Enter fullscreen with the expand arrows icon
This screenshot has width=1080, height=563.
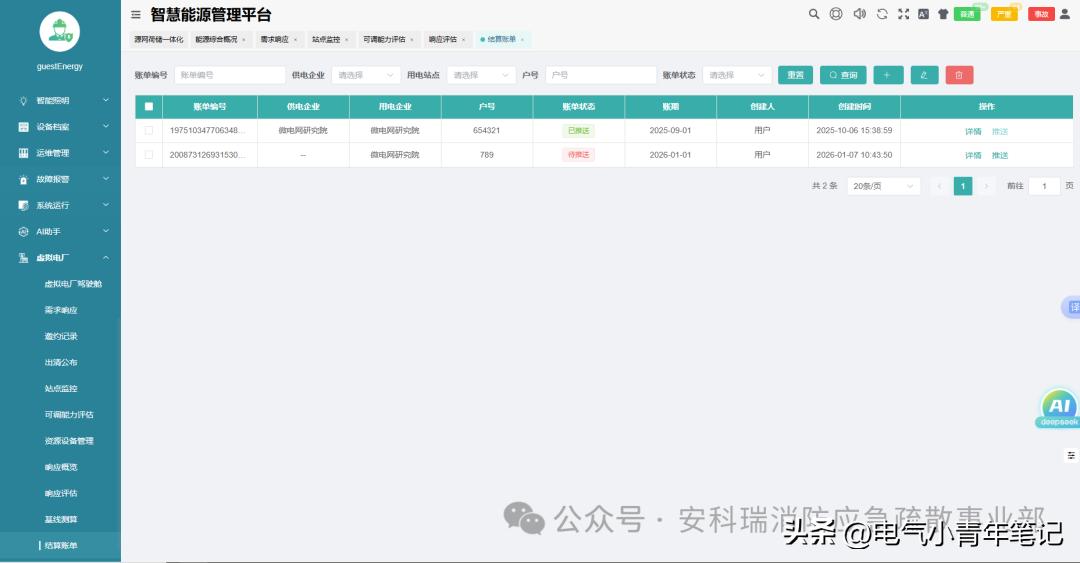point(903,14)
